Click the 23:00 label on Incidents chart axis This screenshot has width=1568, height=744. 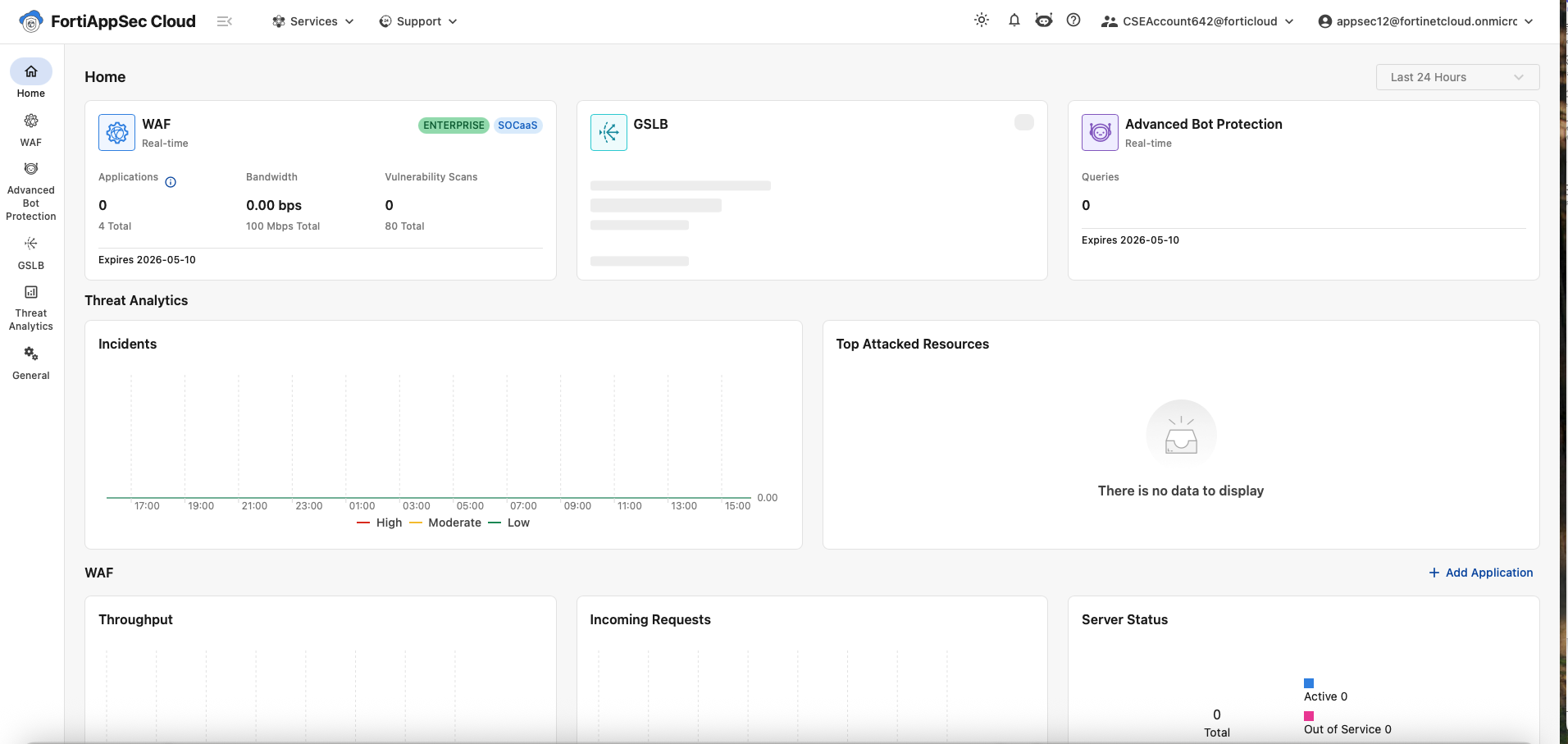click(308, 506)
